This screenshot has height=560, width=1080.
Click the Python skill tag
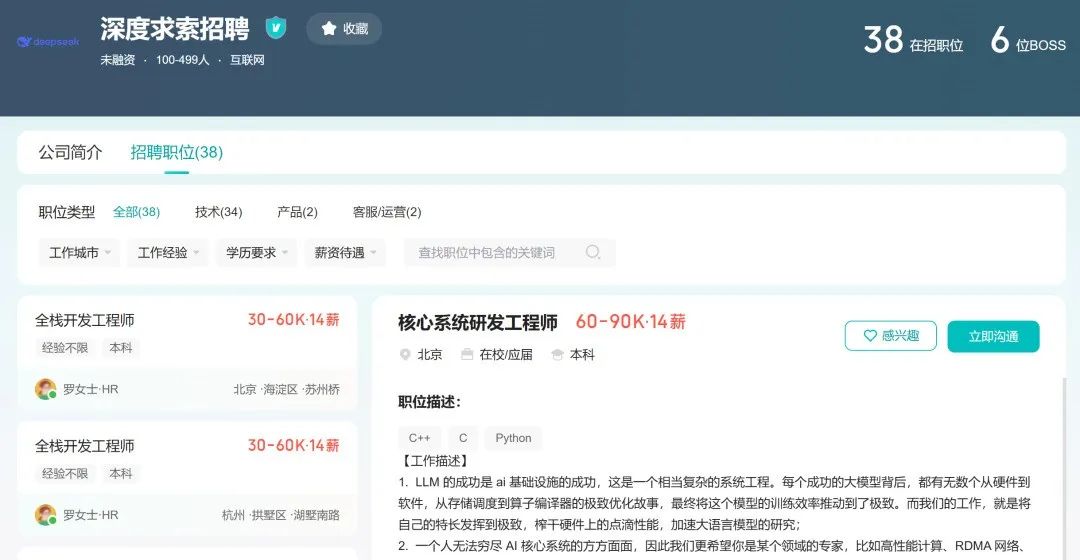tap(513, 438)
